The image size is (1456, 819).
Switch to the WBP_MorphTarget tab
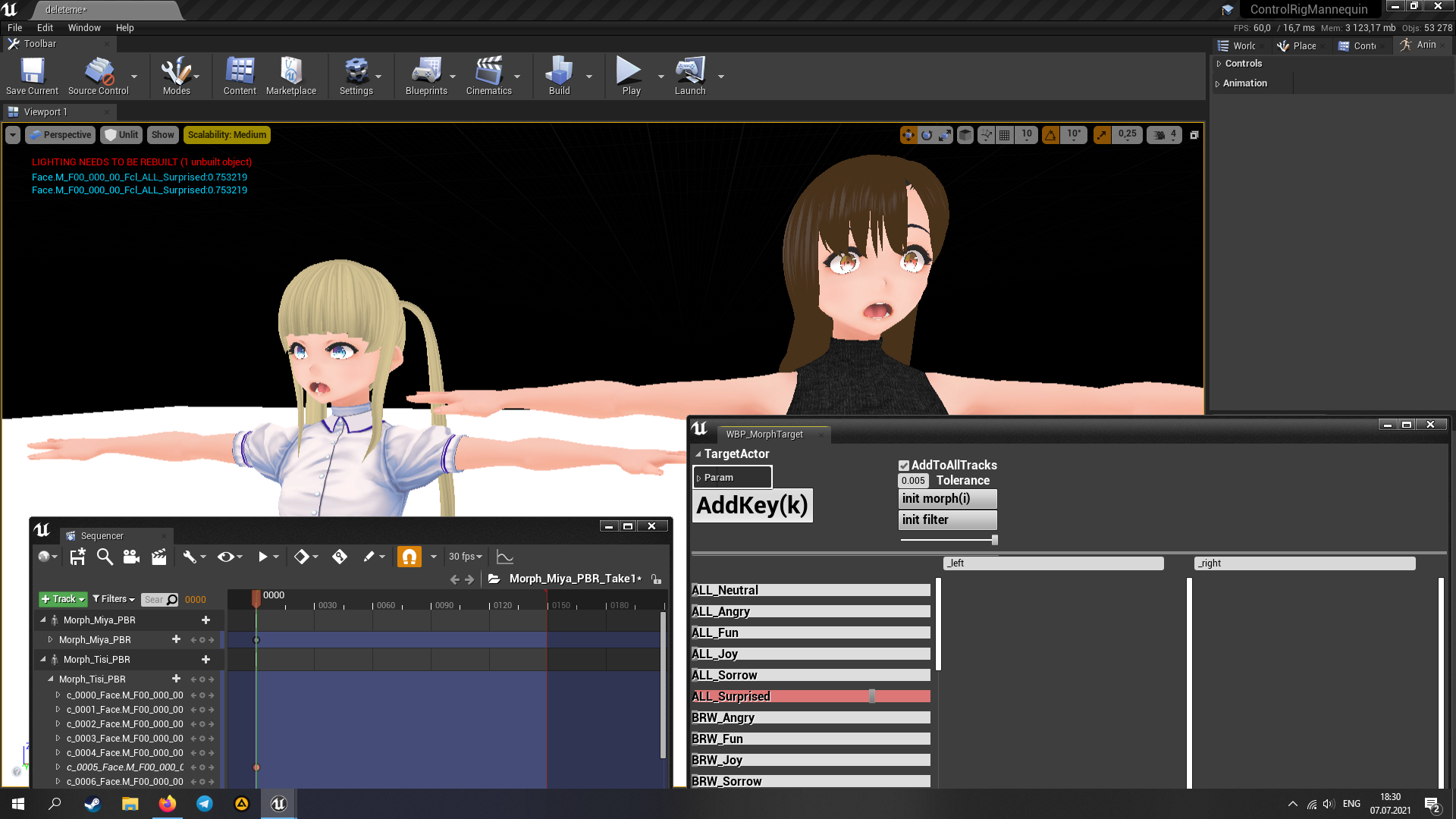[764, 435]
